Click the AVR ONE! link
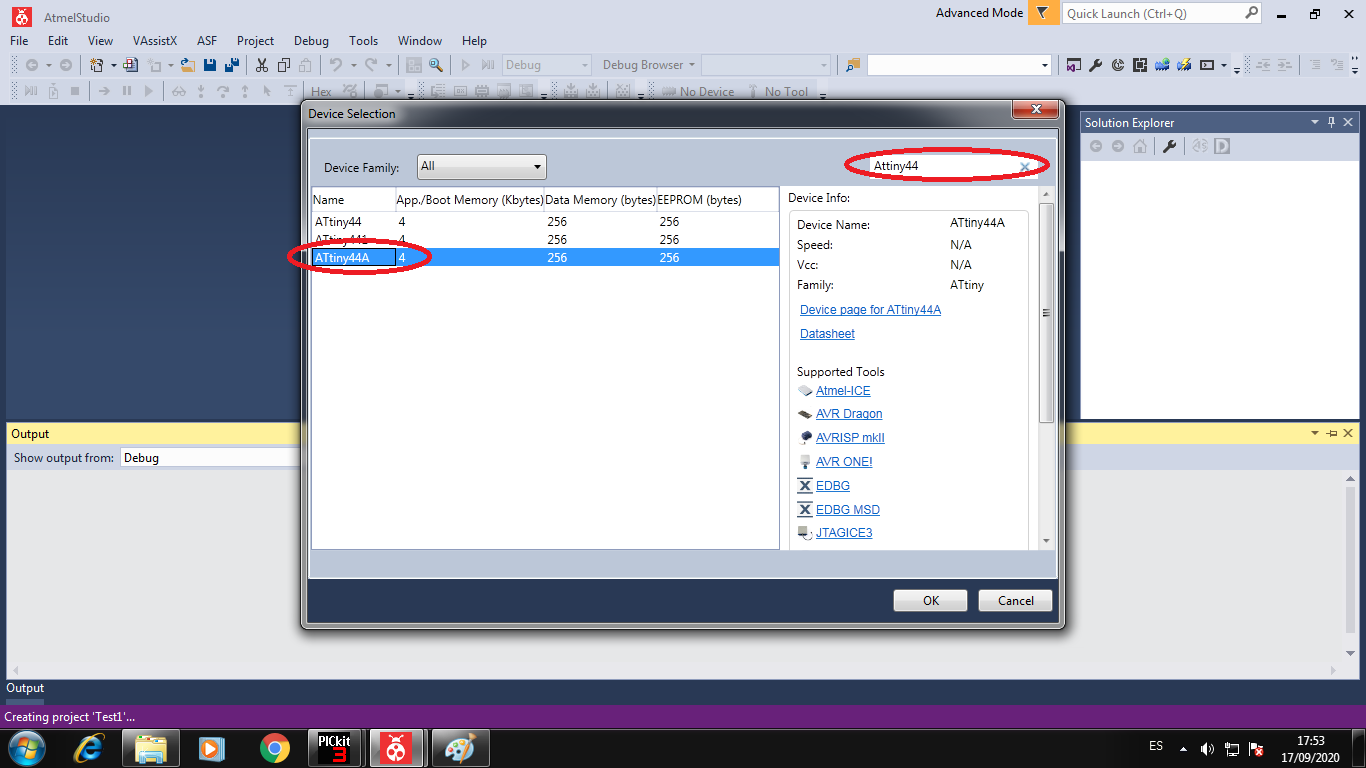This screenshot has width=1366, height=768. tap(844, 462)
